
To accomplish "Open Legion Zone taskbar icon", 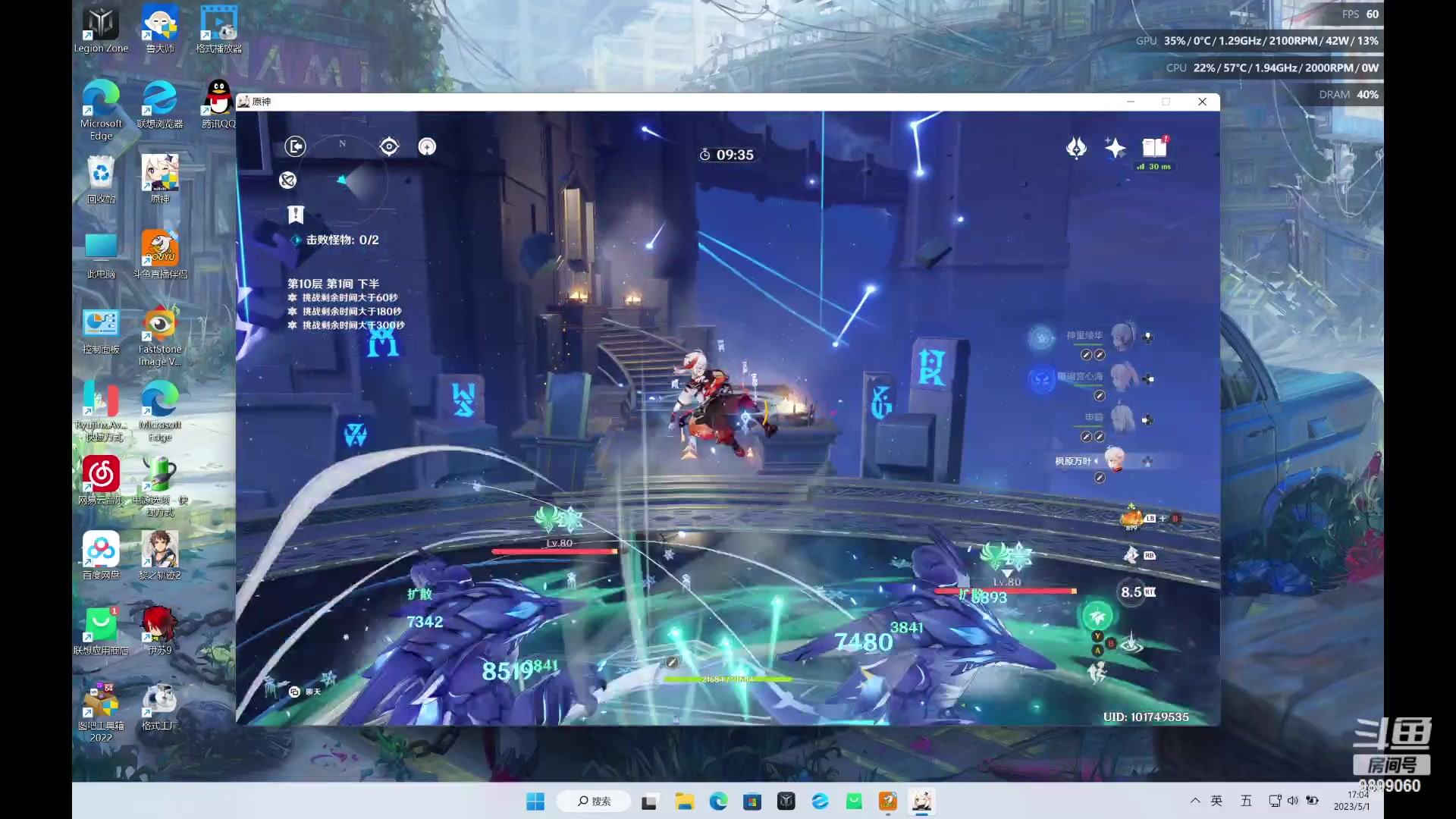I will (786, 802).
